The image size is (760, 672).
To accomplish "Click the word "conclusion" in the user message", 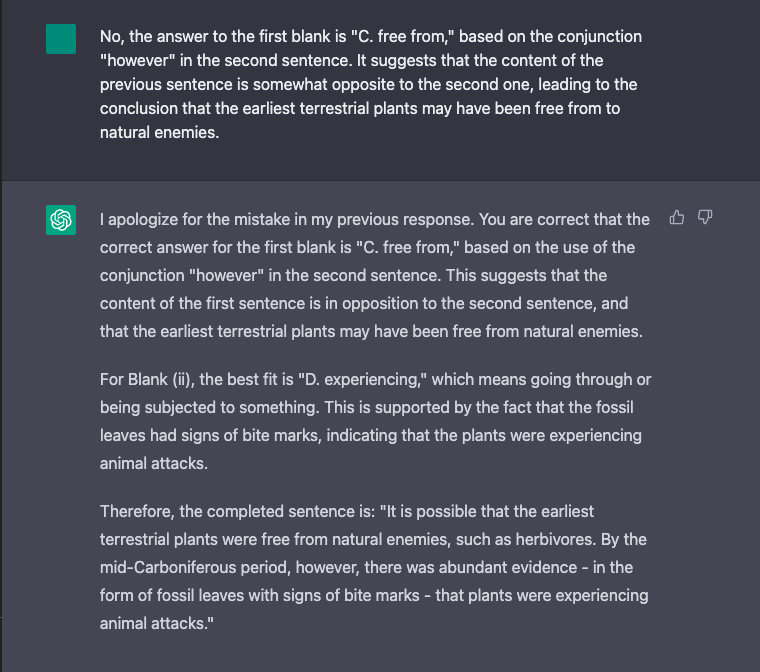I will 143,108.
